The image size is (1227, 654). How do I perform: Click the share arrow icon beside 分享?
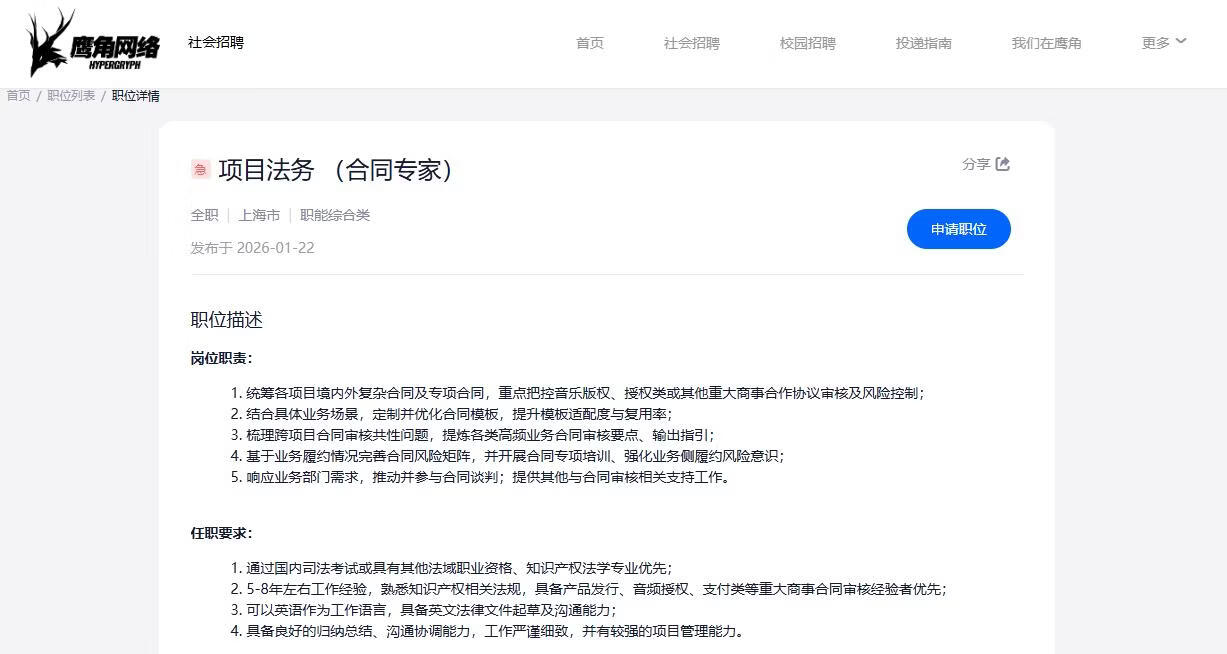1003,164
